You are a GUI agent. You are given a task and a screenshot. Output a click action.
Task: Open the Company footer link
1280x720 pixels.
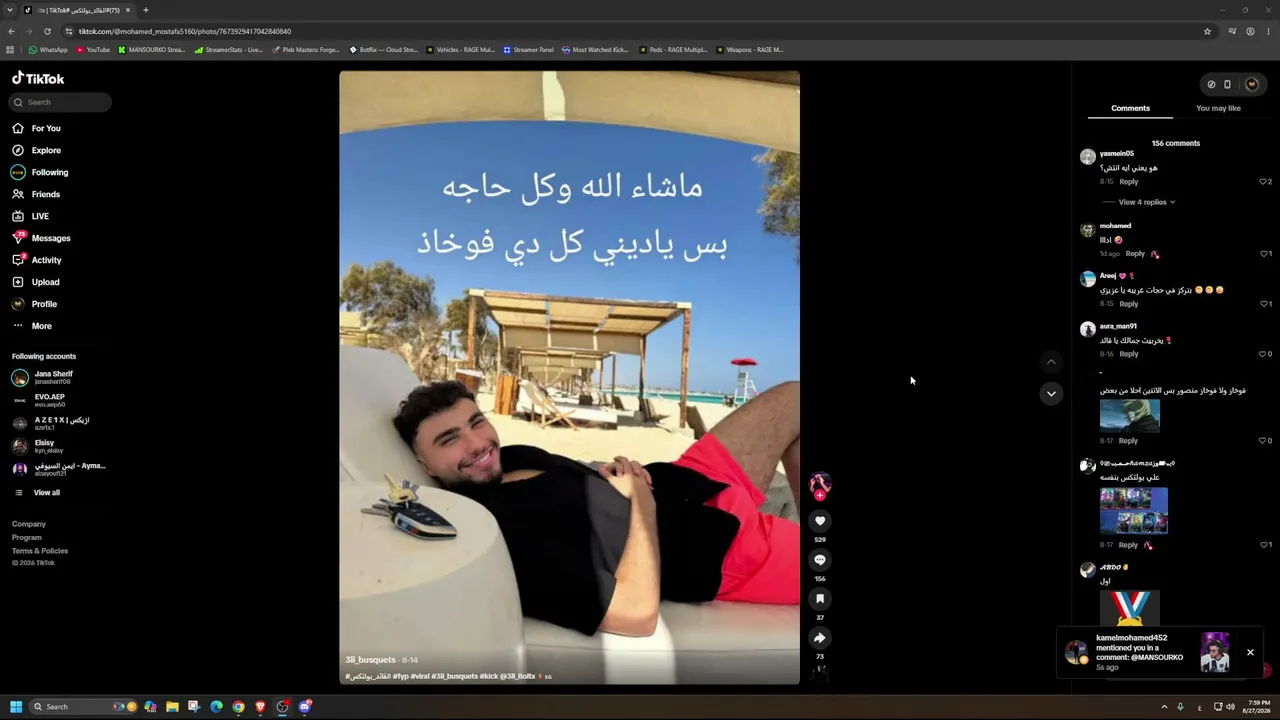pos(29,524)
